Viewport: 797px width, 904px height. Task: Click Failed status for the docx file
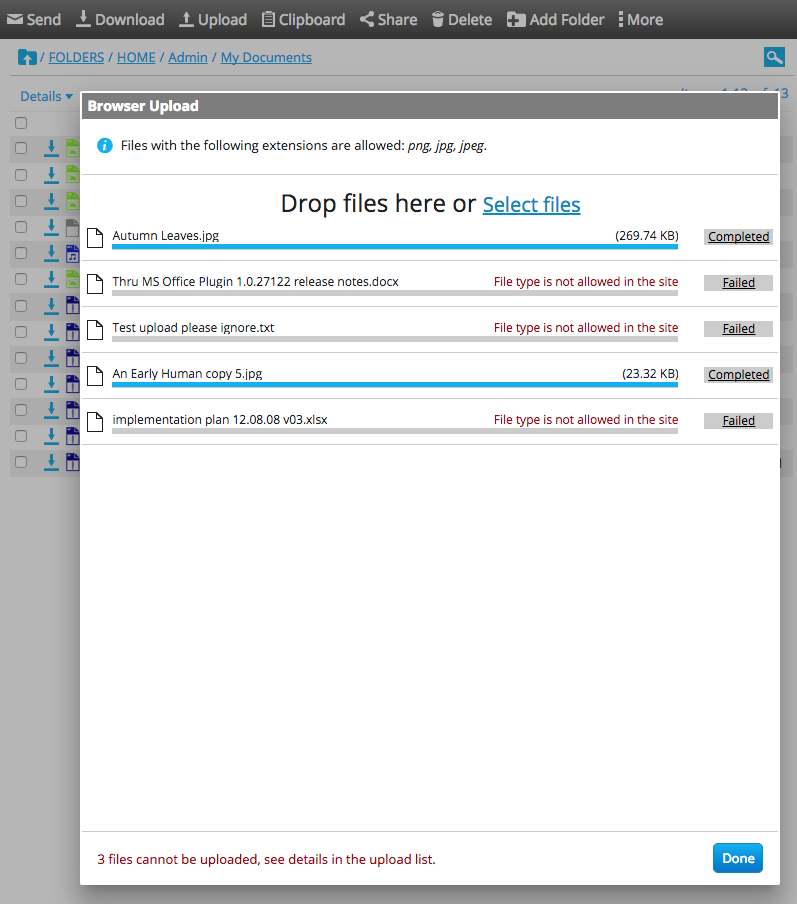pyautogui.click(x=738, y=283)
